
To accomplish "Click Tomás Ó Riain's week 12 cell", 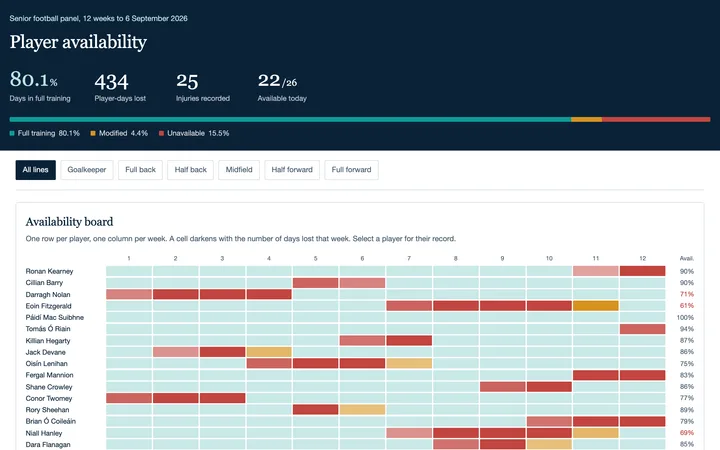I will coord(642,329).
